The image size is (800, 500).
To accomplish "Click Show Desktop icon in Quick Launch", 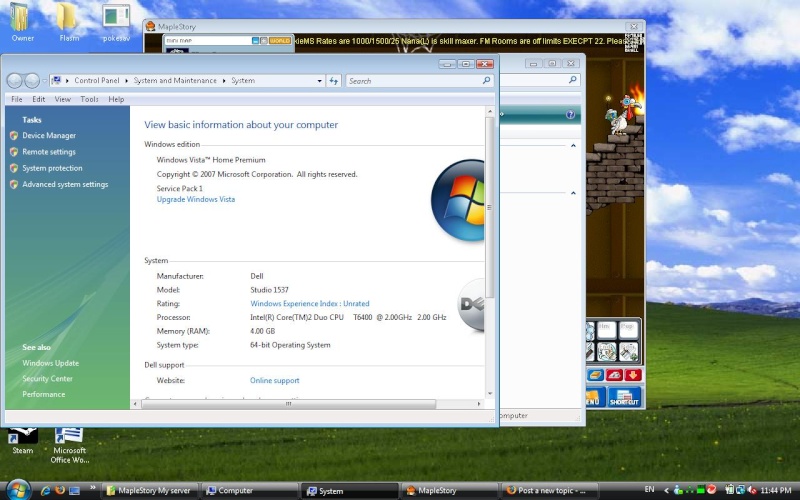I will pyautogui.click(x=74, y=490).
